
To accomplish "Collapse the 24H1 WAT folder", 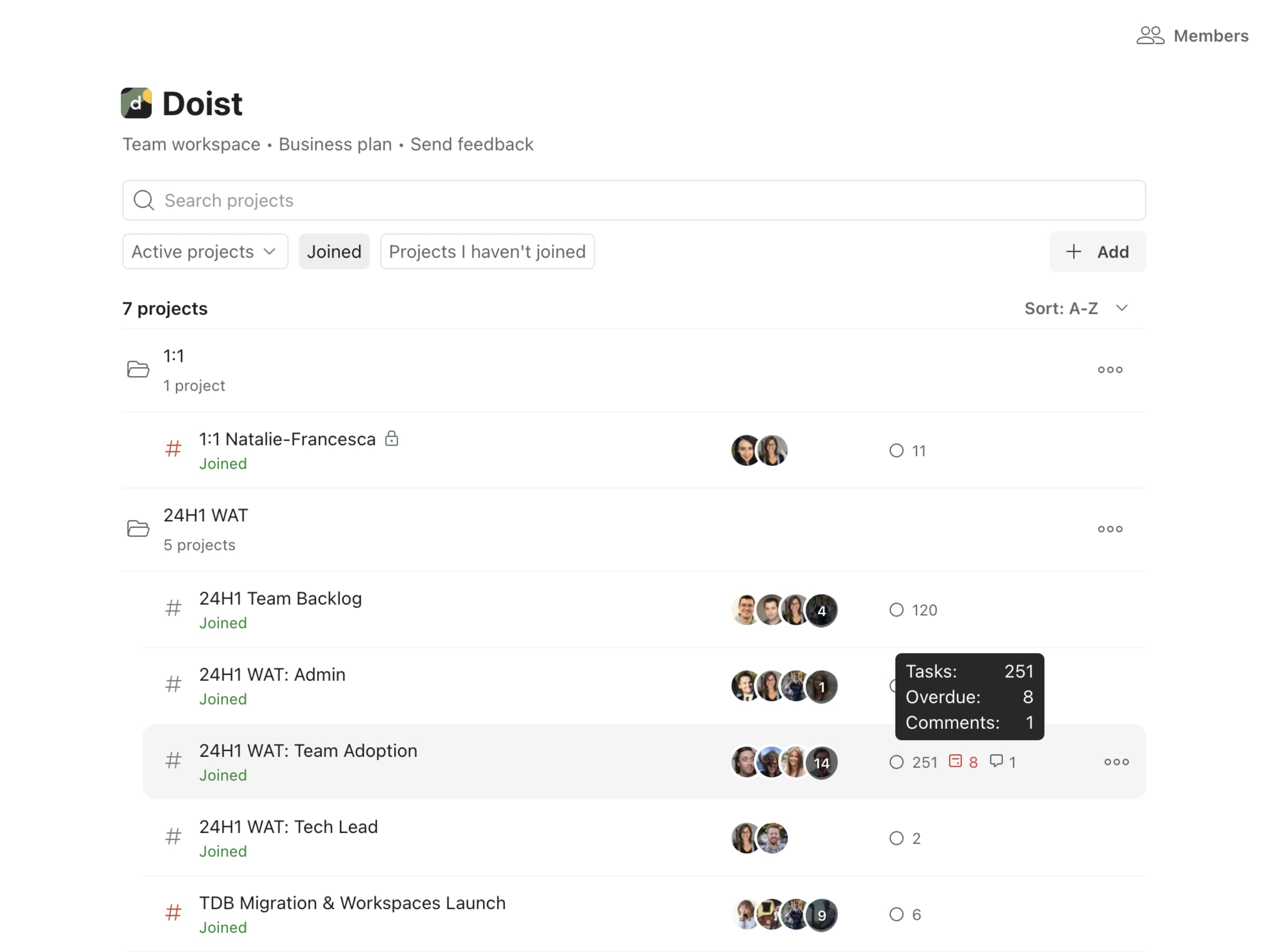I will pyautogui.click(x=138, y=529).
